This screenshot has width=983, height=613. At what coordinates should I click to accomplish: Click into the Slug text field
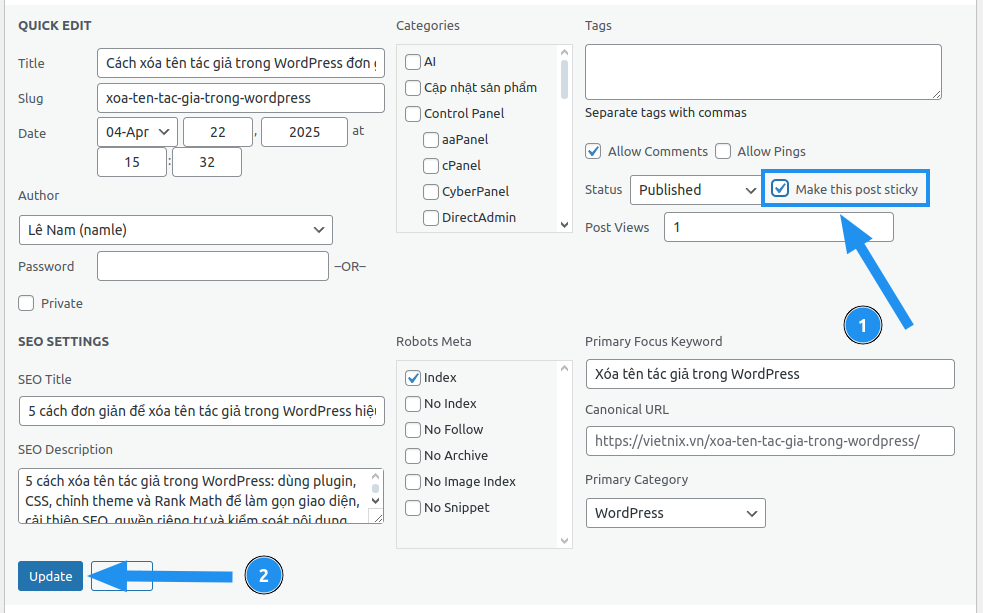[240, 98]
